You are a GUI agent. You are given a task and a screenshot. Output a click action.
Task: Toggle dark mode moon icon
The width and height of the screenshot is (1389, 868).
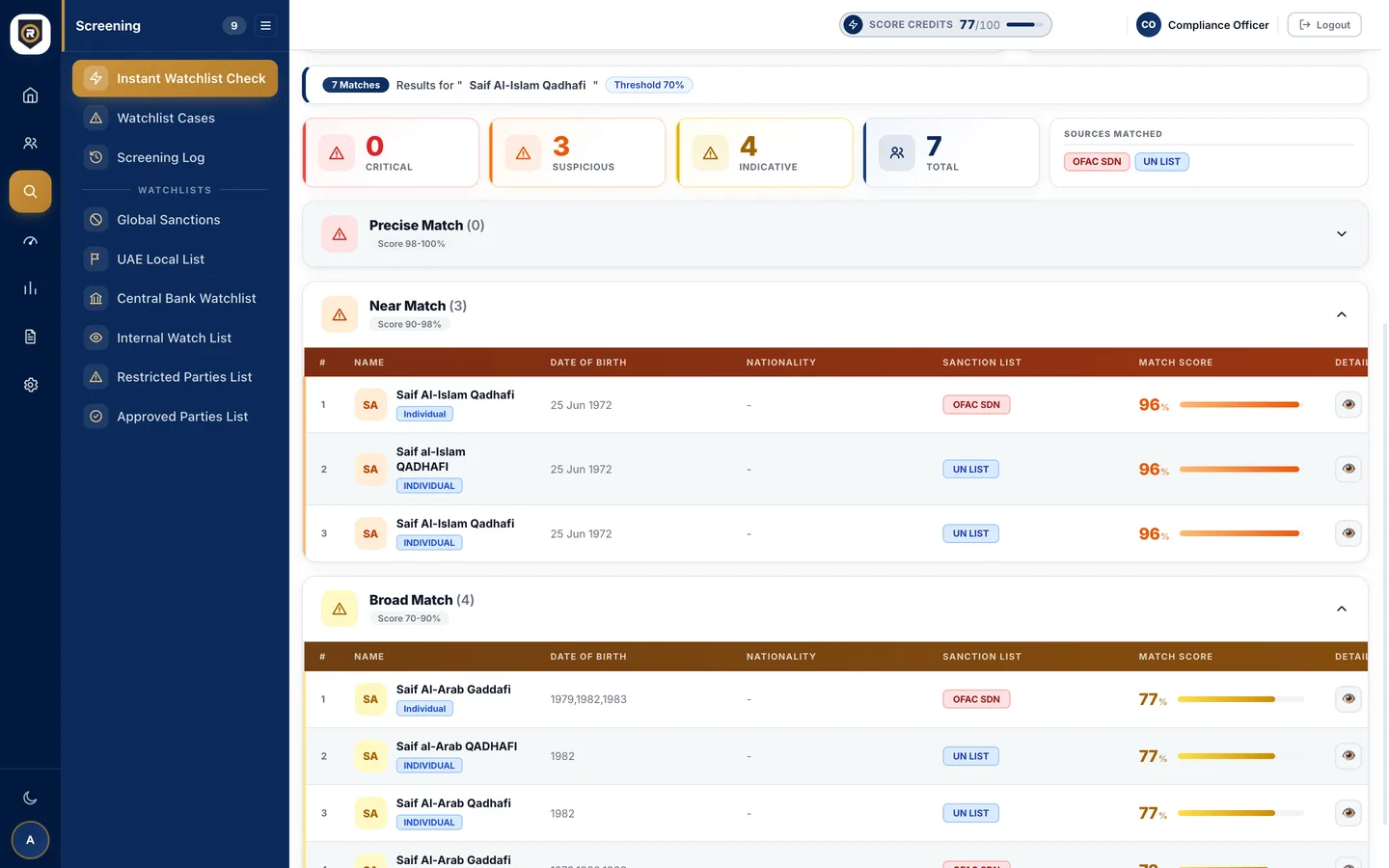[x=30, y=798]
